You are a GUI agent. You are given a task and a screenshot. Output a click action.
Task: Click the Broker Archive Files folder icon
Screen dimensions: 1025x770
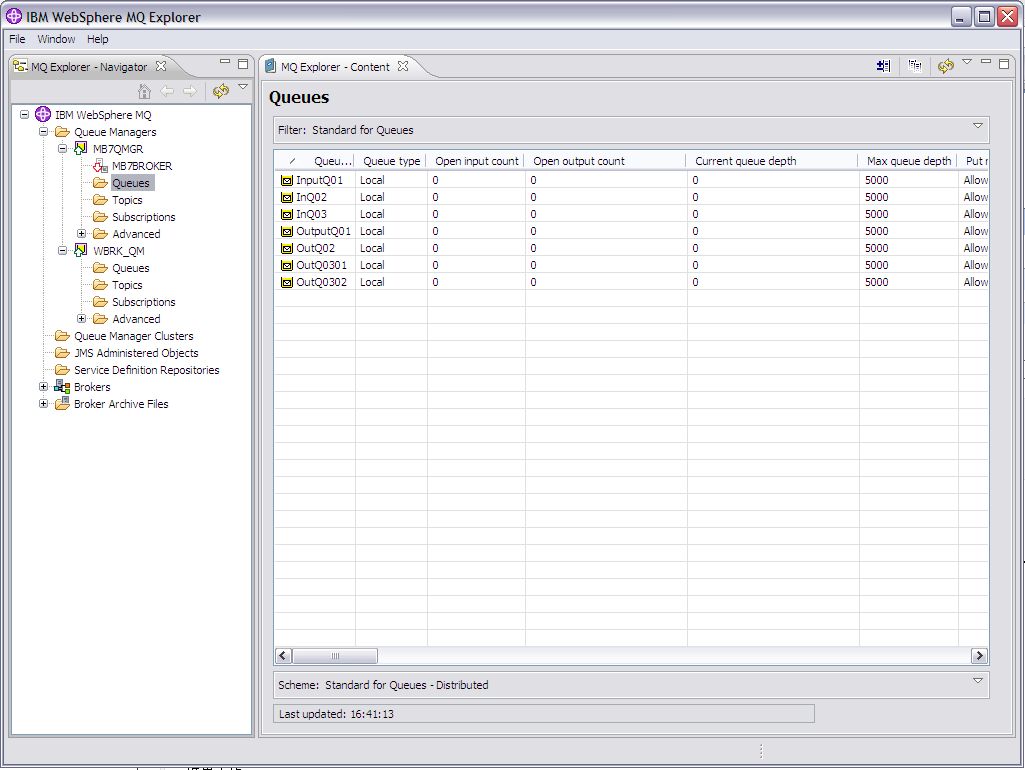pos(62,403)
